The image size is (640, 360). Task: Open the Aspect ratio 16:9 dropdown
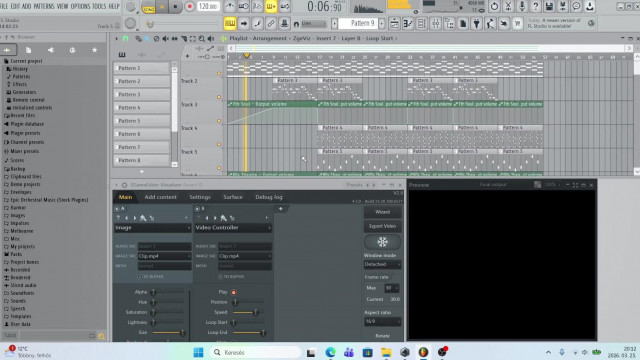point(382,322)
